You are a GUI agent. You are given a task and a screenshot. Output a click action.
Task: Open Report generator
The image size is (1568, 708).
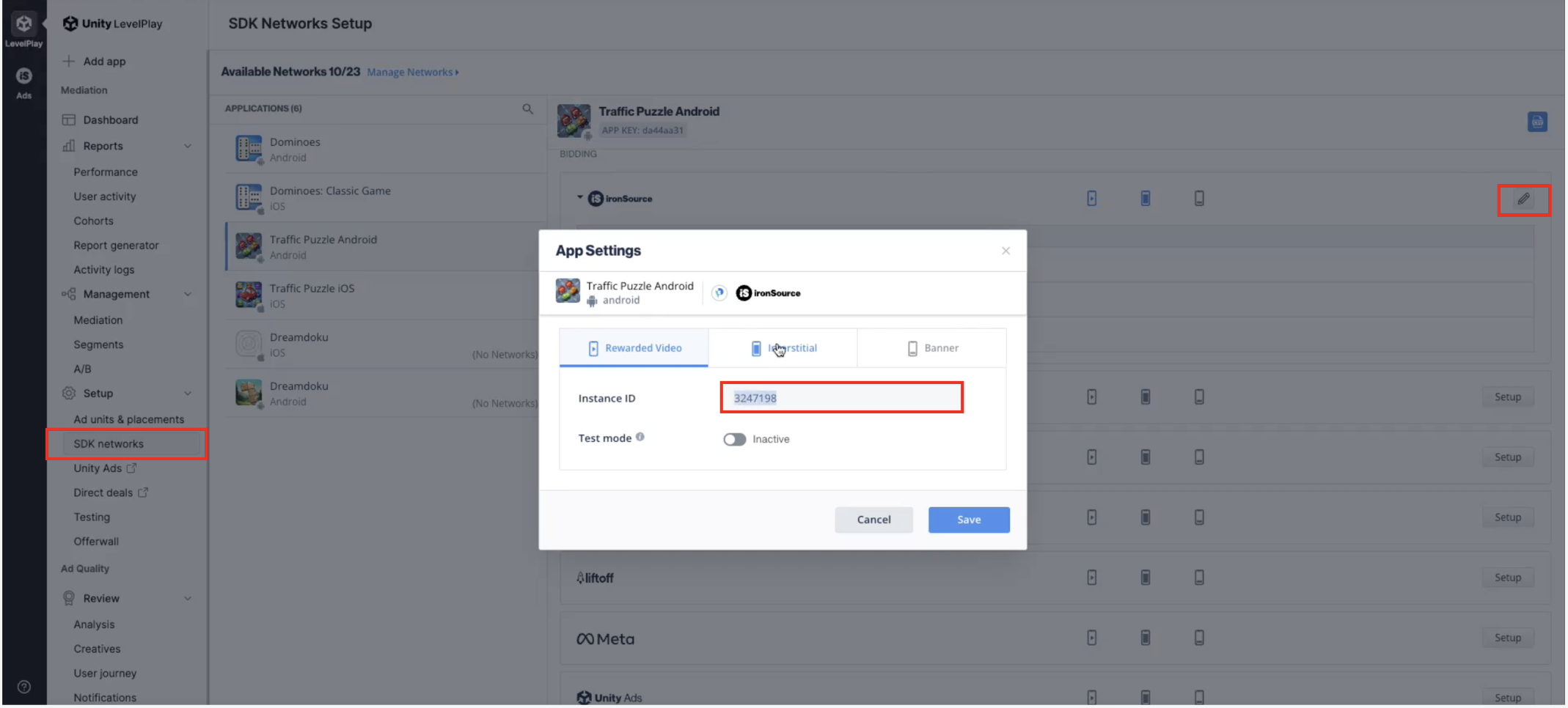[x=116, y=246]
